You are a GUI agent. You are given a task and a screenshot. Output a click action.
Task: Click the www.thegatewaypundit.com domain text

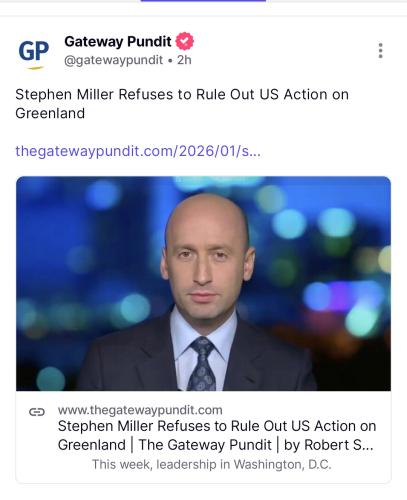coord(140,410)
